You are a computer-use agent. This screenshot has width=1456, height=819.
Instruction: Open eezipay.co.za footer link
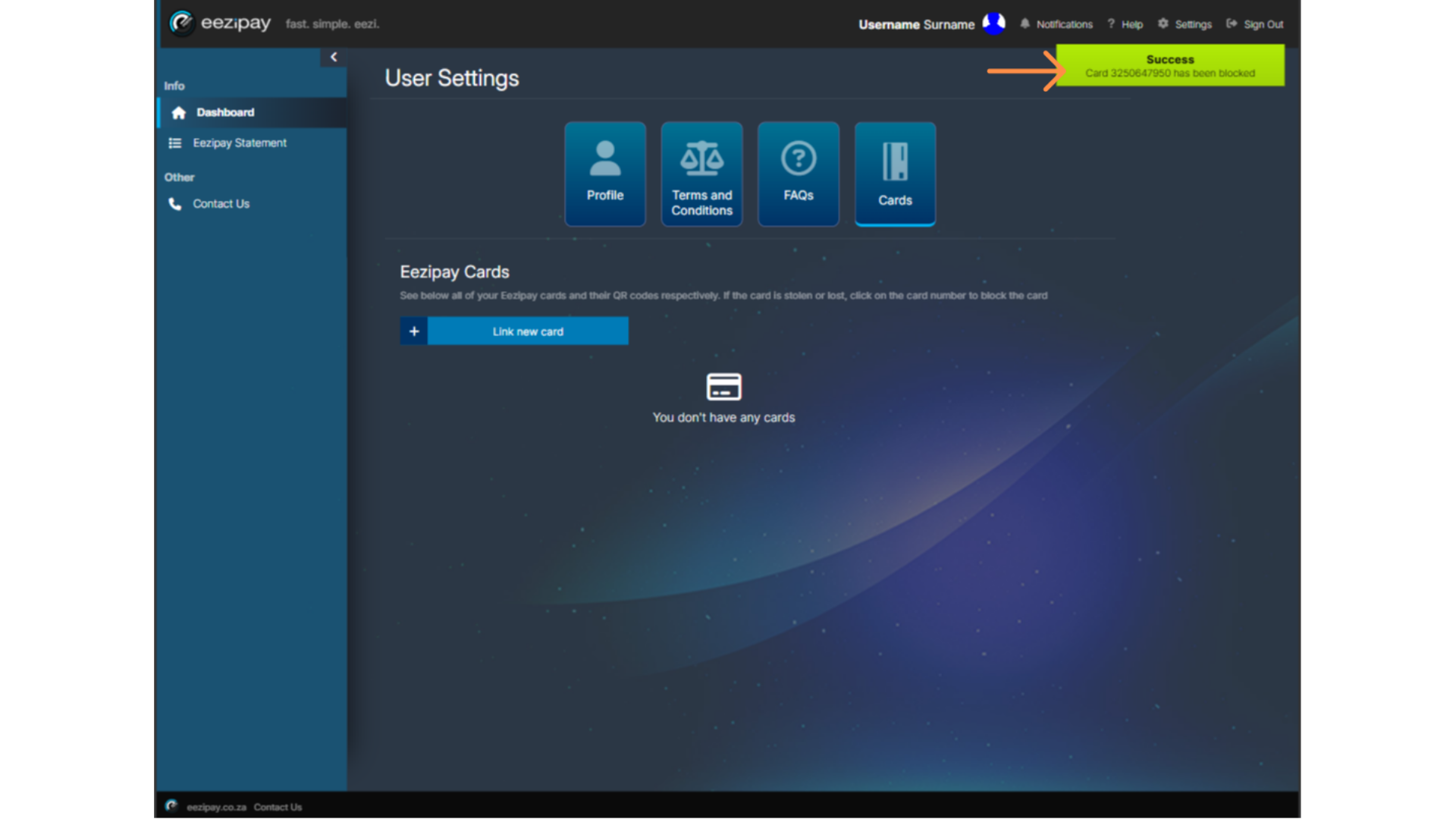pyautogui.click(x=216, y=807)
